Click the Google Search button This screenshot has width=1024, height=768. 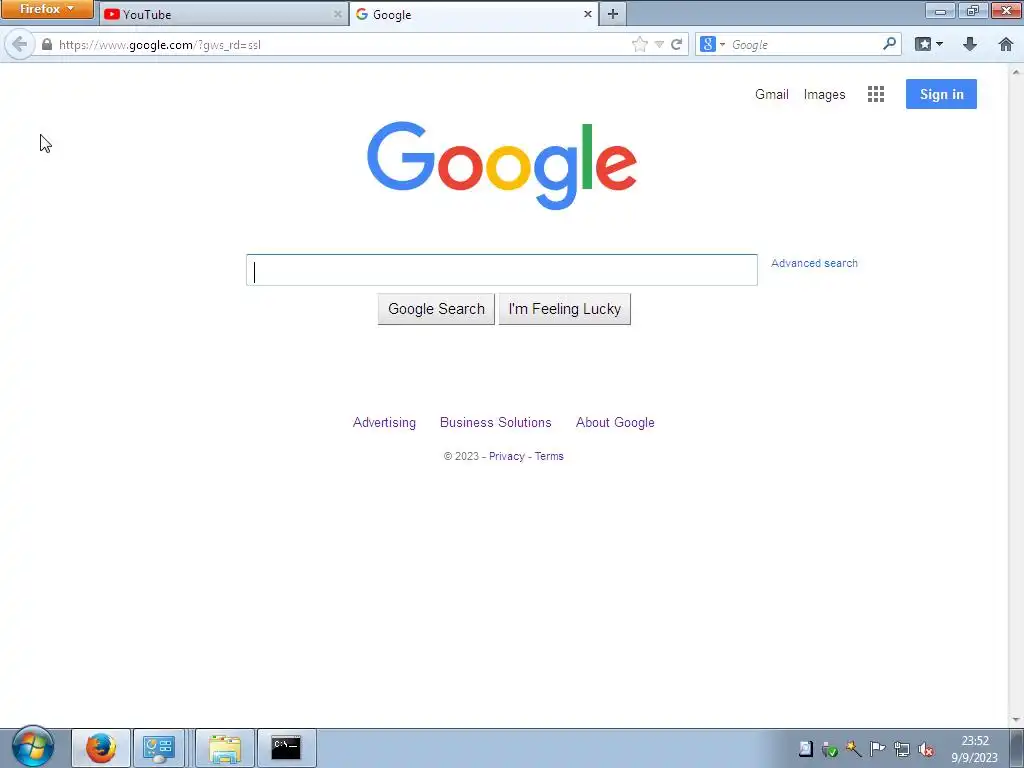[436, 309]
